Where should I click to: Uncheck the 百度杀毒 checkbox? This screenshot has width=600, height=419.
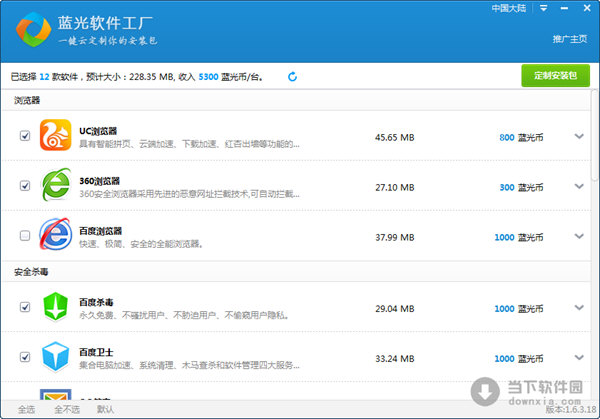pos(25,307)
